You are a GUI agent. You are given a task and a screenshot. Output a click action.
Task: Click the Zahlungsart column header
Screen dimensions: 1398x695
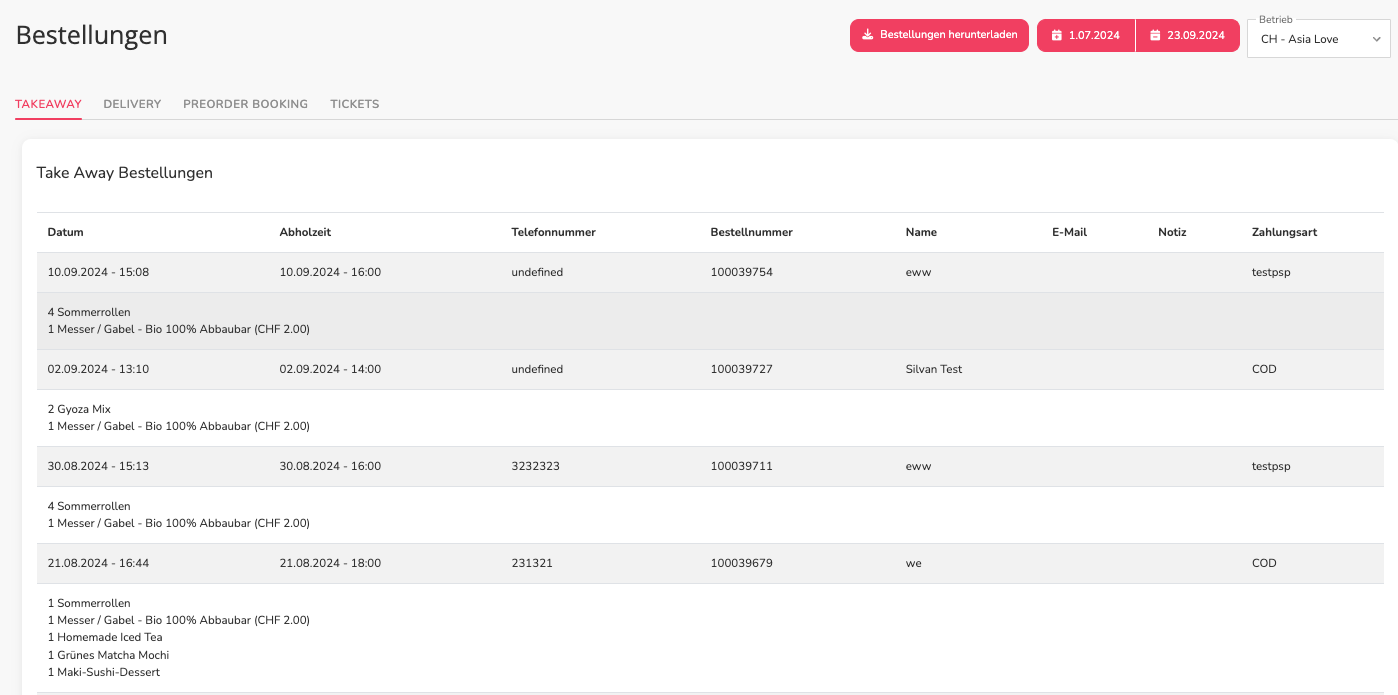[x=1284, y=232]
